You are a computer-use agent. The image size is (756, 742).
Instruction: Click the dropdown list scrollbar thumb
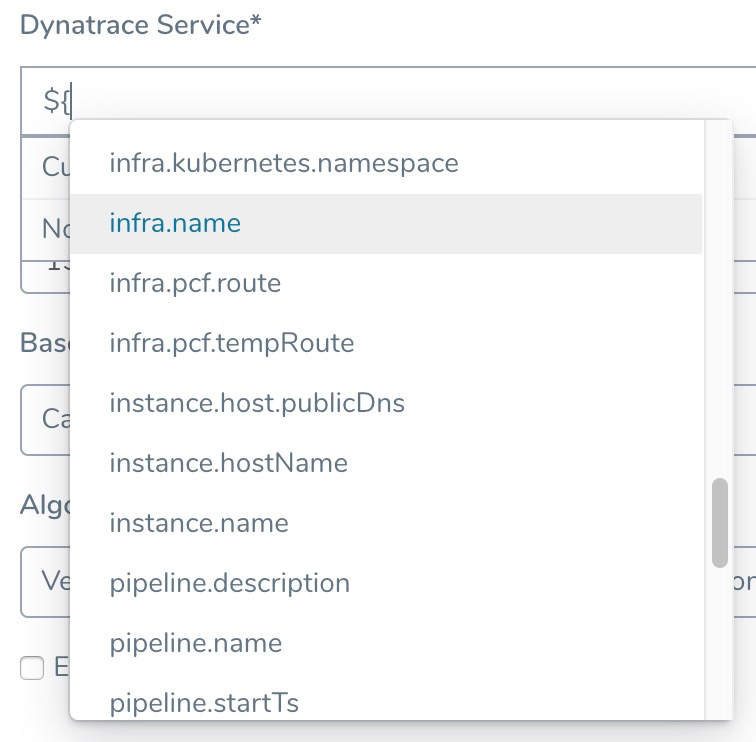click(x=720, y=523)
